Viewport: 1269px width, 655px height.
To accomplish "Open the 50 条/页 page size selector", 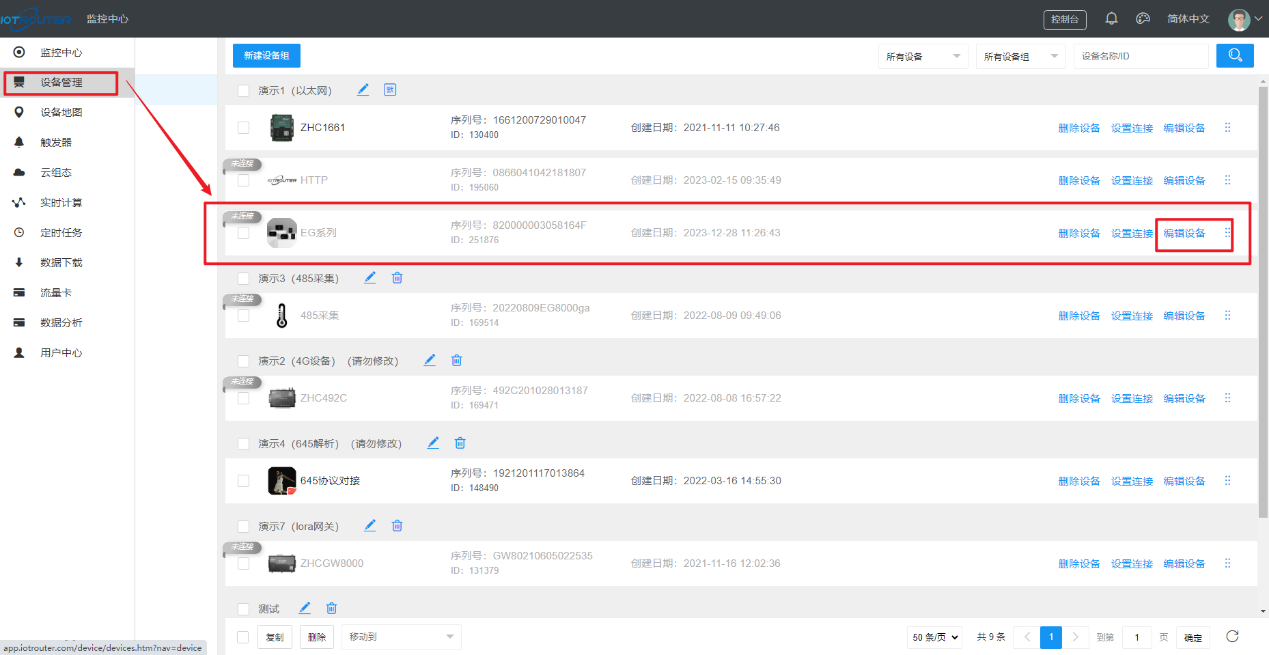I will pos(935,637).
